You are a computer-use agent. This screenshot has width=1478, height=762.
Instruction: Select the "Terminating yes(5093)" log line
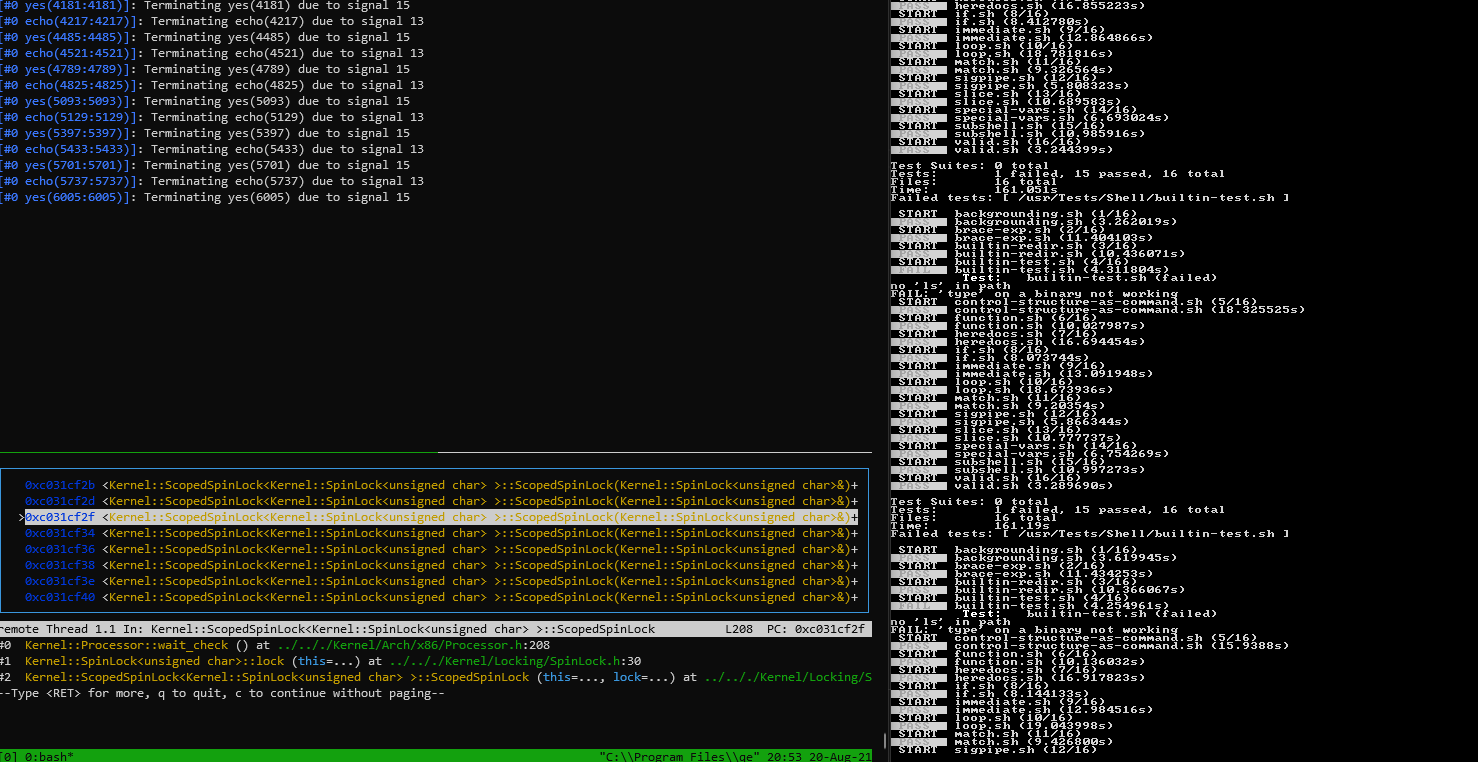click(277, 101)
